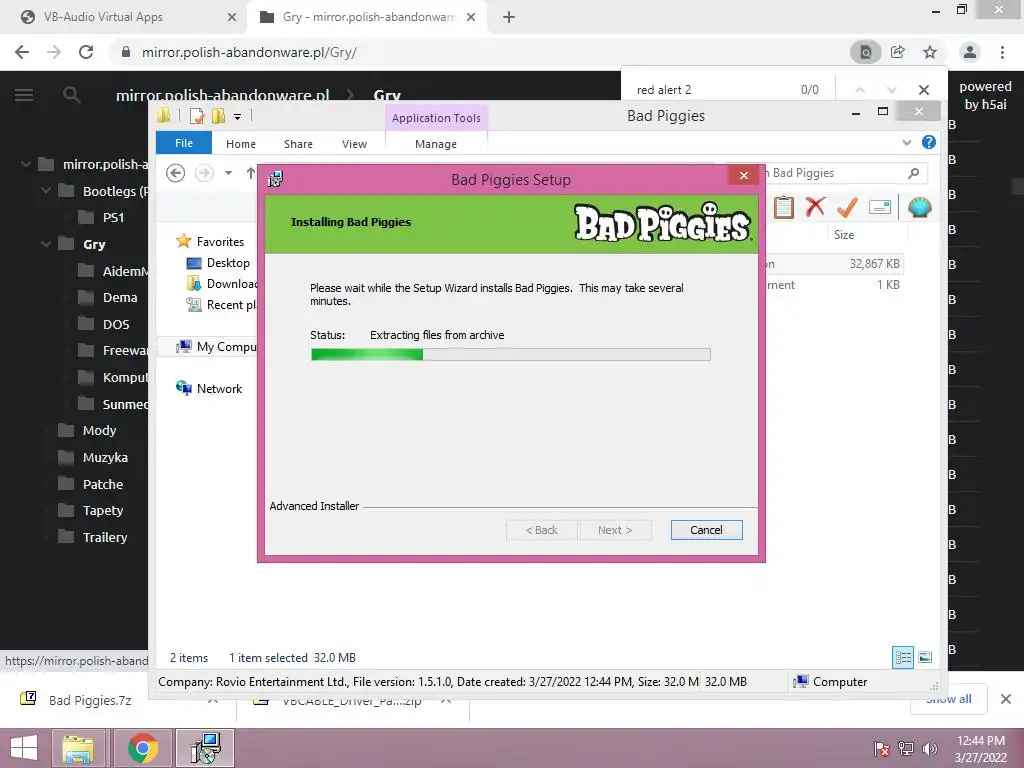Open Chrome profile icon
Screen dimensions: 1024x768
(x=970, y=52)
